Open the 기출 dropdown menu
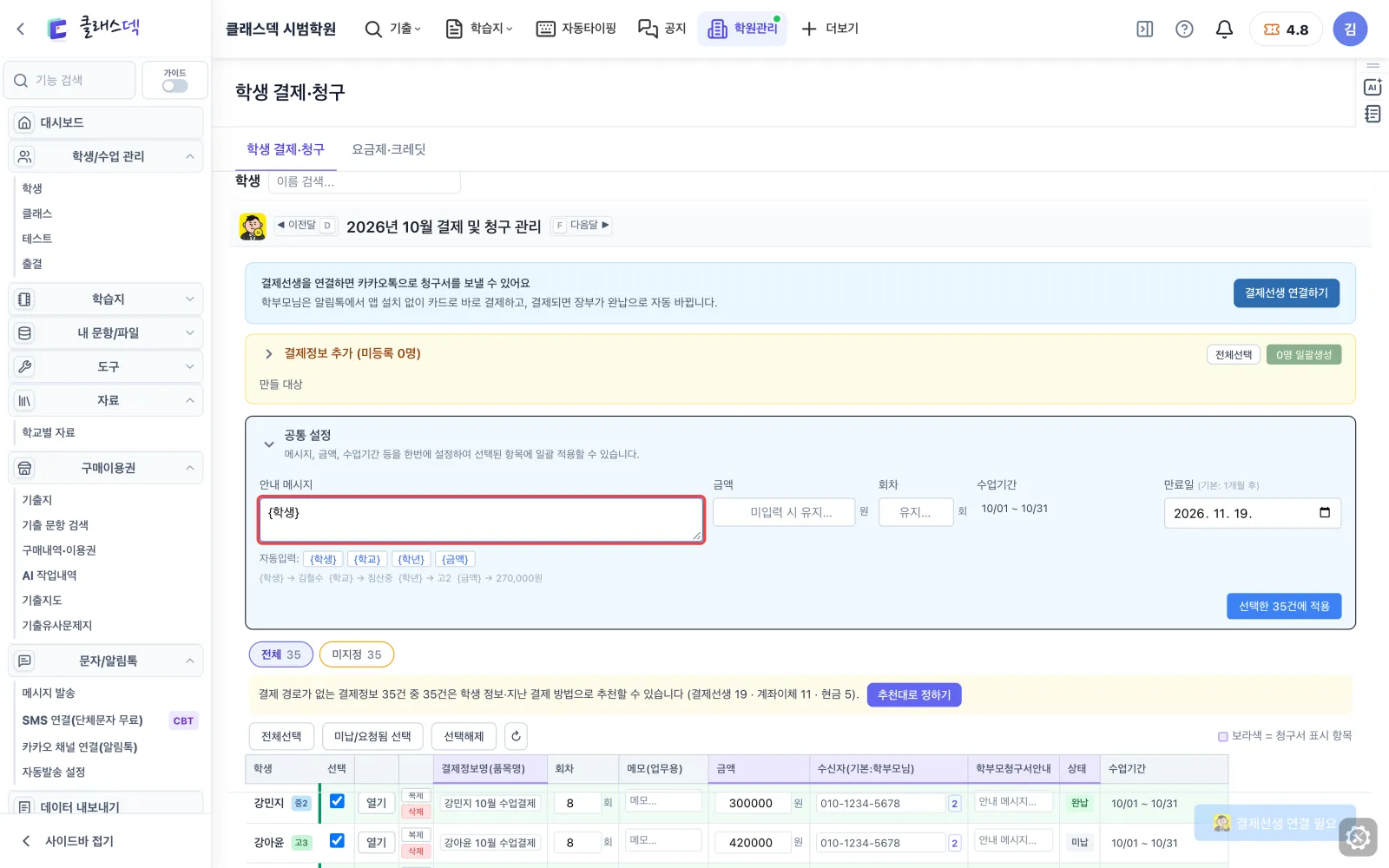 (x=393, y=29)
